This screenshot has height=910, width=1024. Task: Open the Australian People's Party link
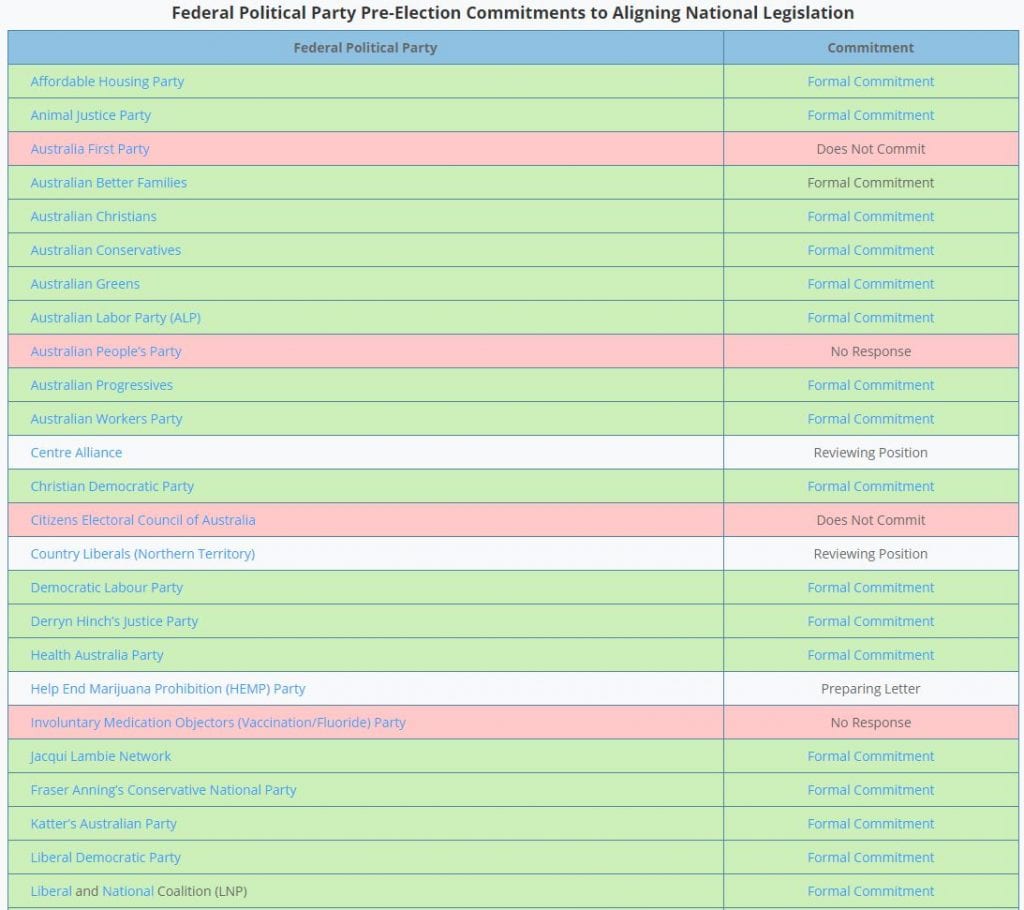point(106,351)
